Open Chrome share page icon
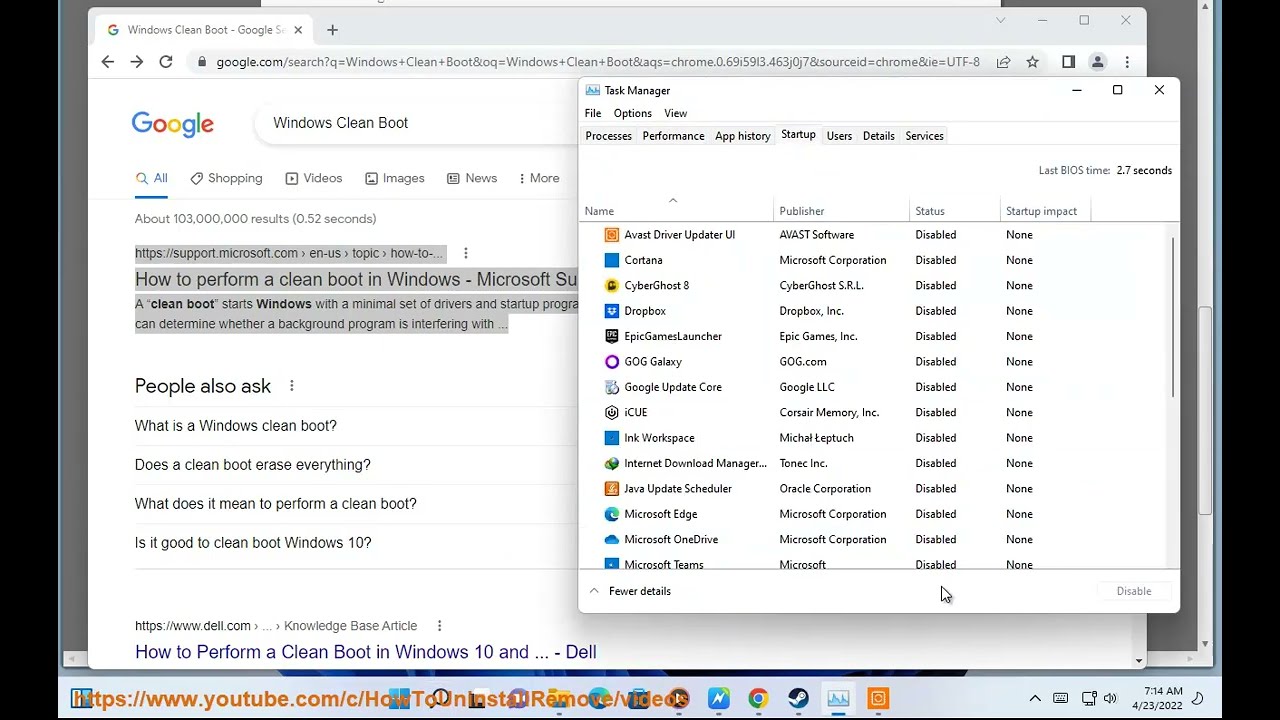The image size is (1280, 720). (1003, 62)
